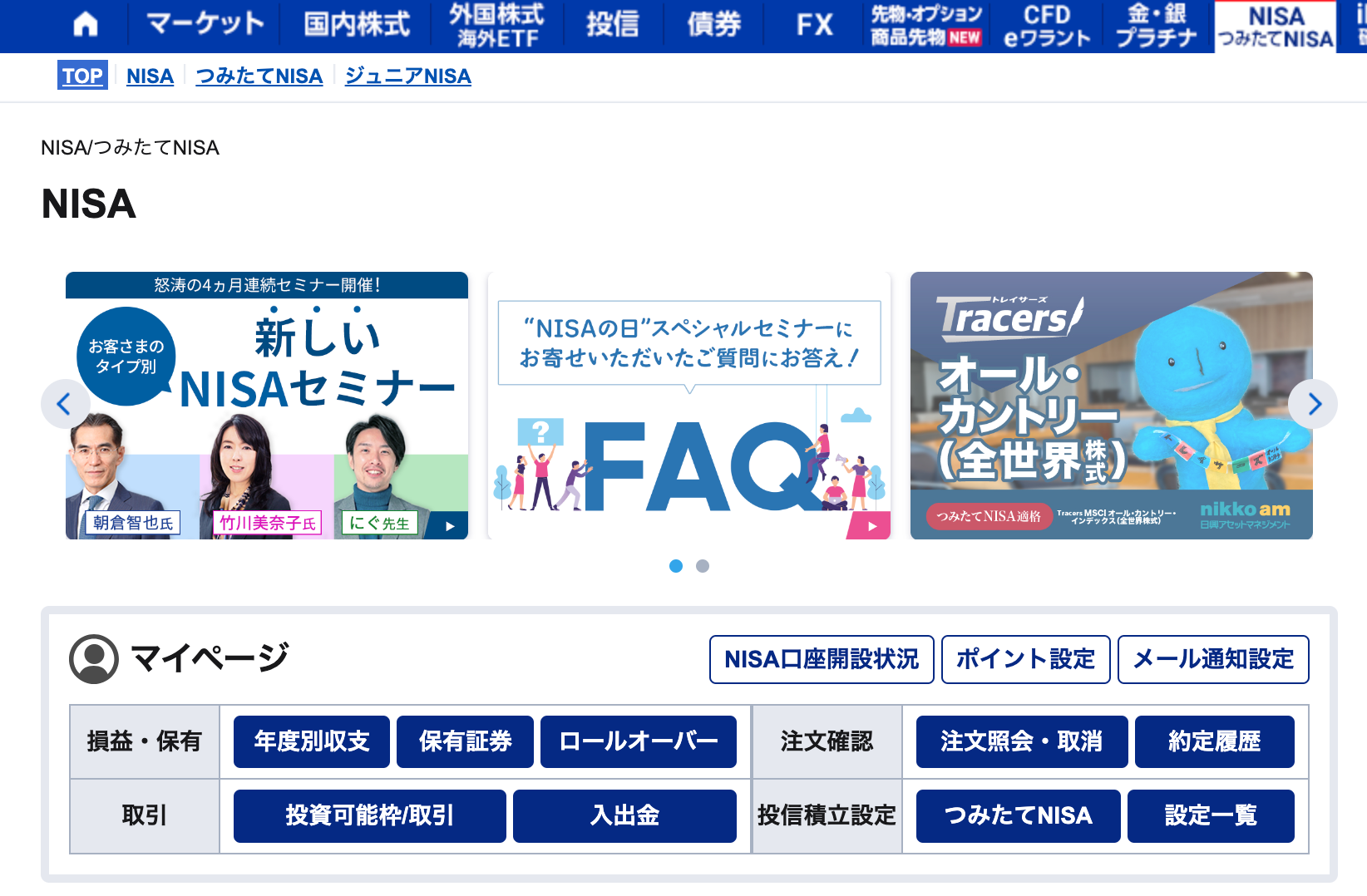
Task: Play the FAQ seminar banner video
Action: coord(871,525)
